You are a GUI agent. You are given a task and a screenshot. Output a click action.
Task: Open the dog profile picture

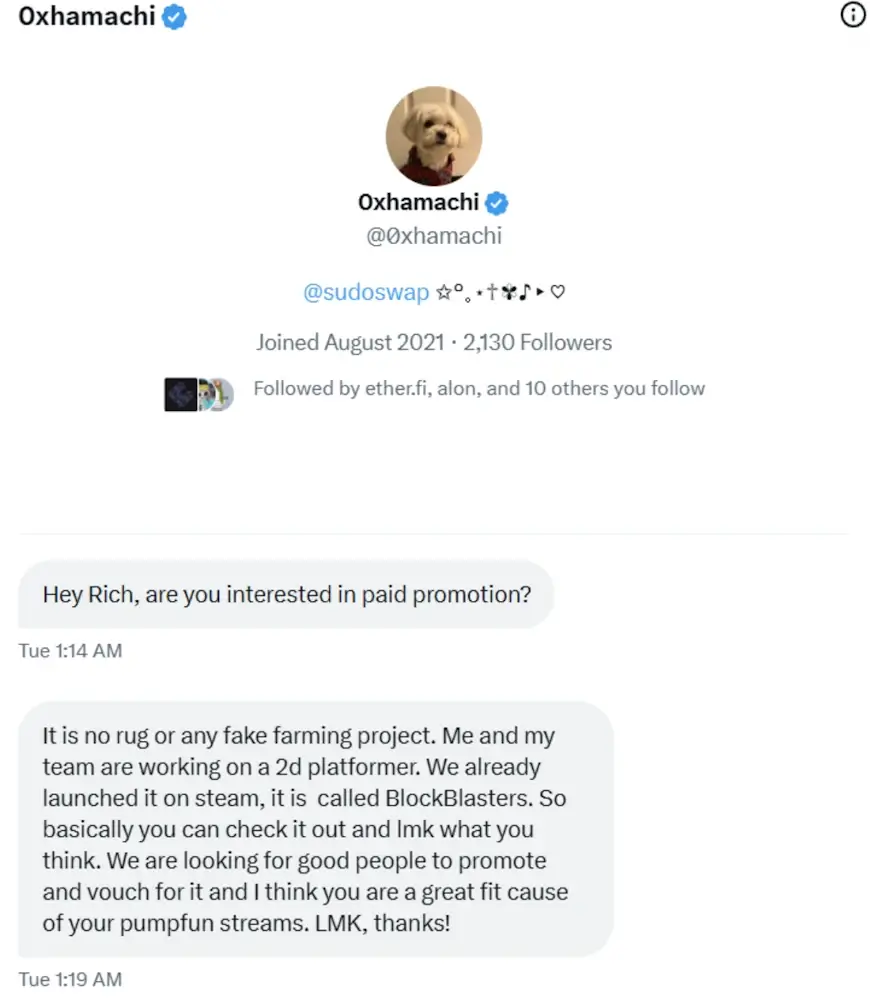point(434,136)
